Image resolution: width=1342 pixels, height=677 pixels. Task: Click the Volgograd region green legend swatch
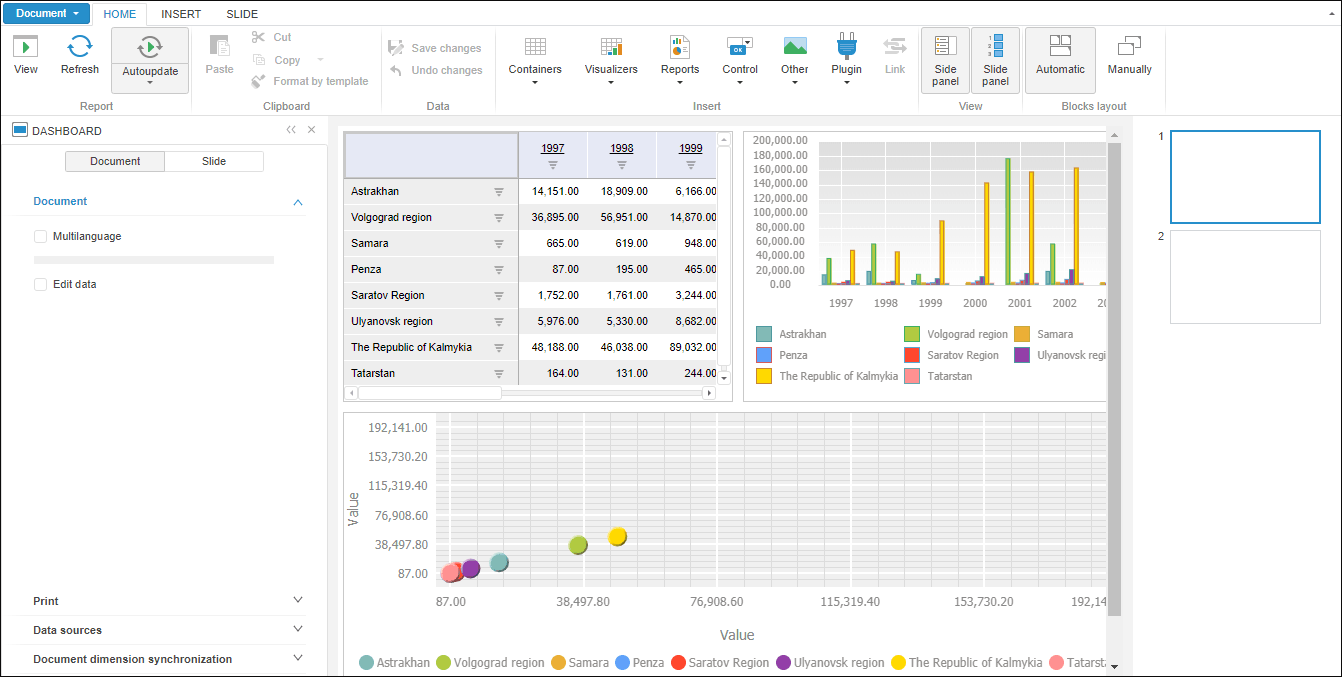(912, 334)
